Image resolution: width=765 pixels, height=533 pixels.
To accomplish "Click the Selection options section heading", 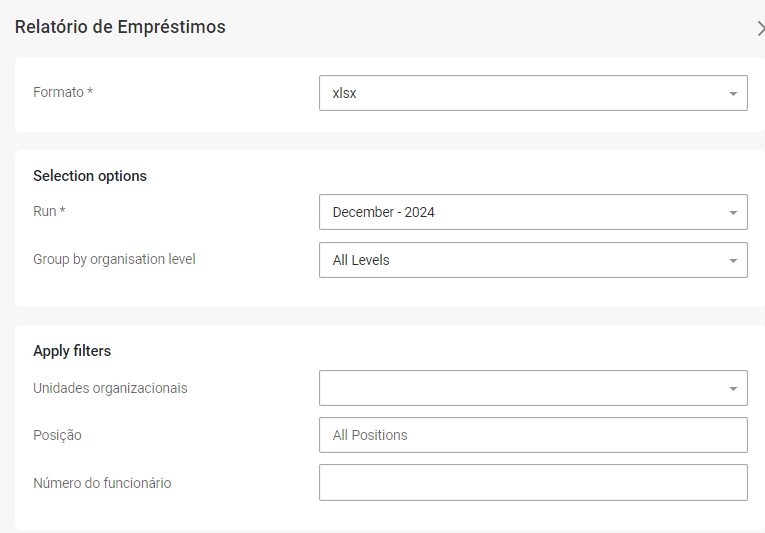I will (90, 176).
